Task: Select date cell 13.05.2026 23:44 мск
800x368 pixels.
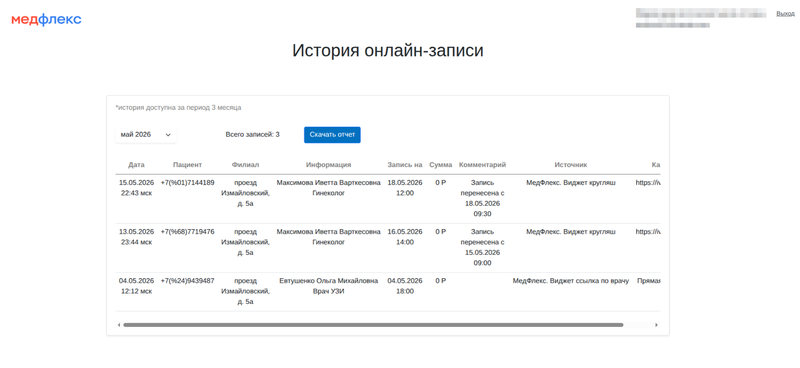Action: [x=136, y=237]
